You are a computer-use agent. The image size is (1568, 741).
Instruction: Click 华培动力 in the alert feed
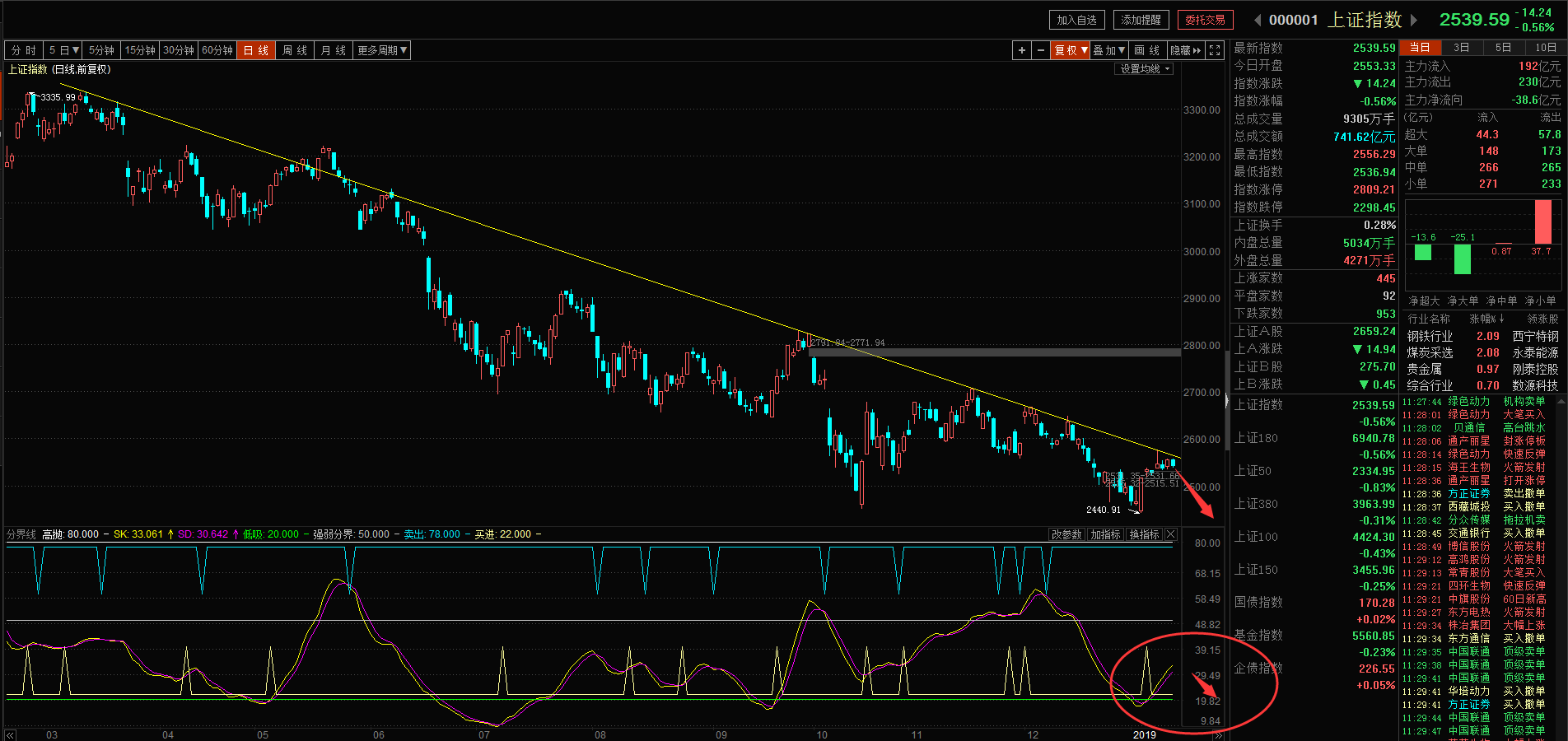[x=1468, y=692]
